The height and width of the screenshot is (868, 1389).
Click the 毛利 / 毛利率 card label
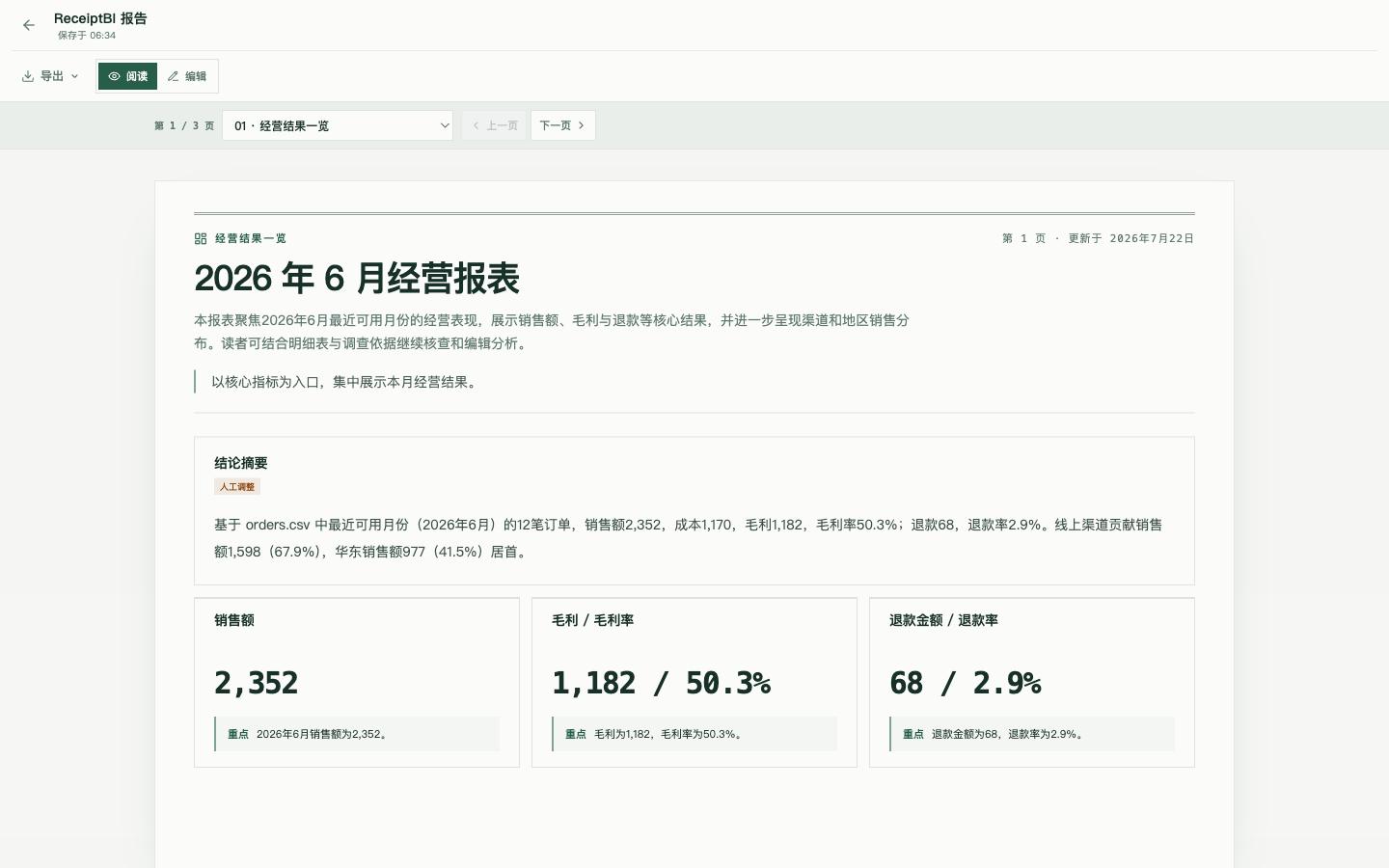tap(592, 620)
